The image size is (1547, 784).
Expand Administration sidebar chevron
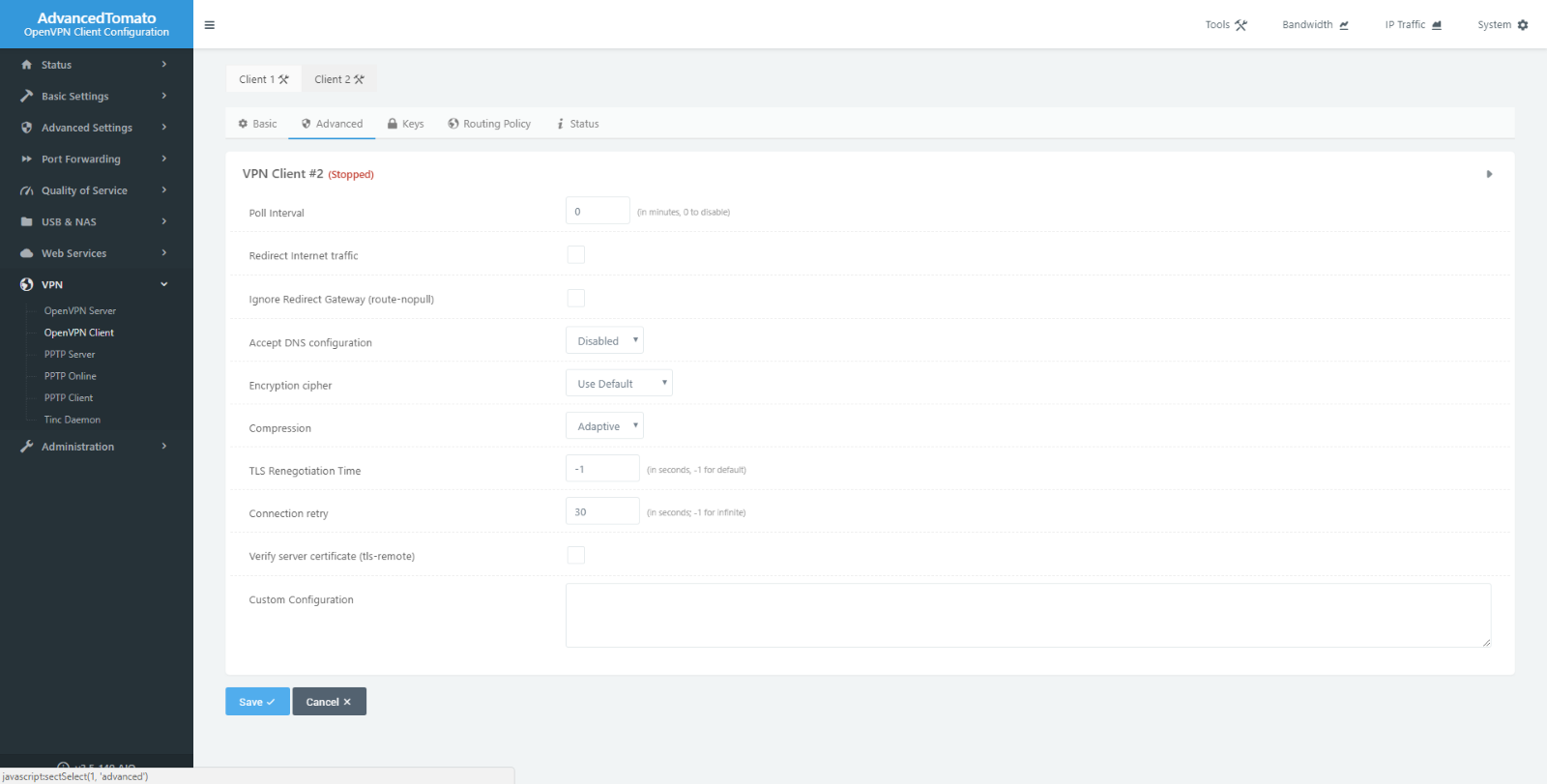click(164, 447)
